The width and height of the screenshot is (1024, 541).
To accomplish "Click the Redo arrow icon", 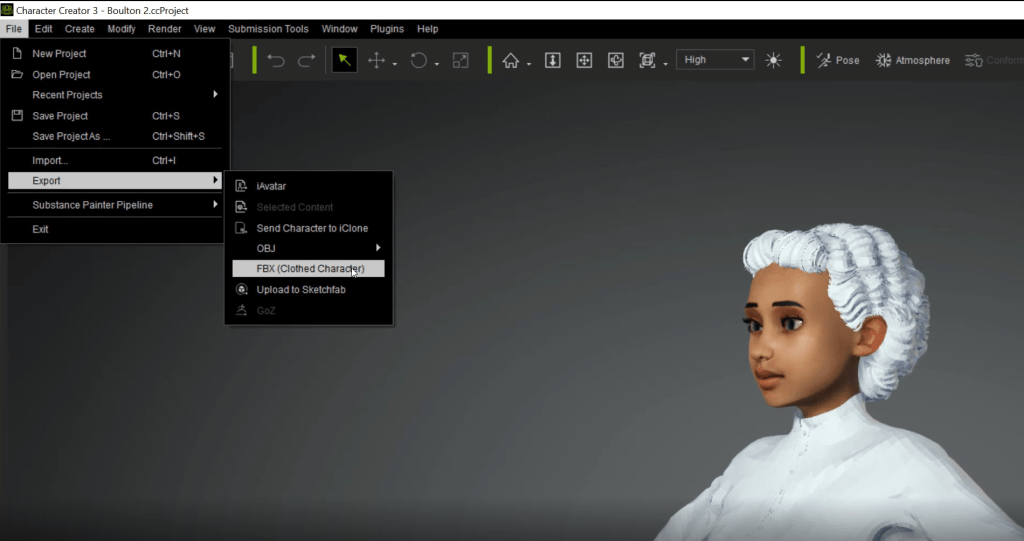I will pos(306,60).
